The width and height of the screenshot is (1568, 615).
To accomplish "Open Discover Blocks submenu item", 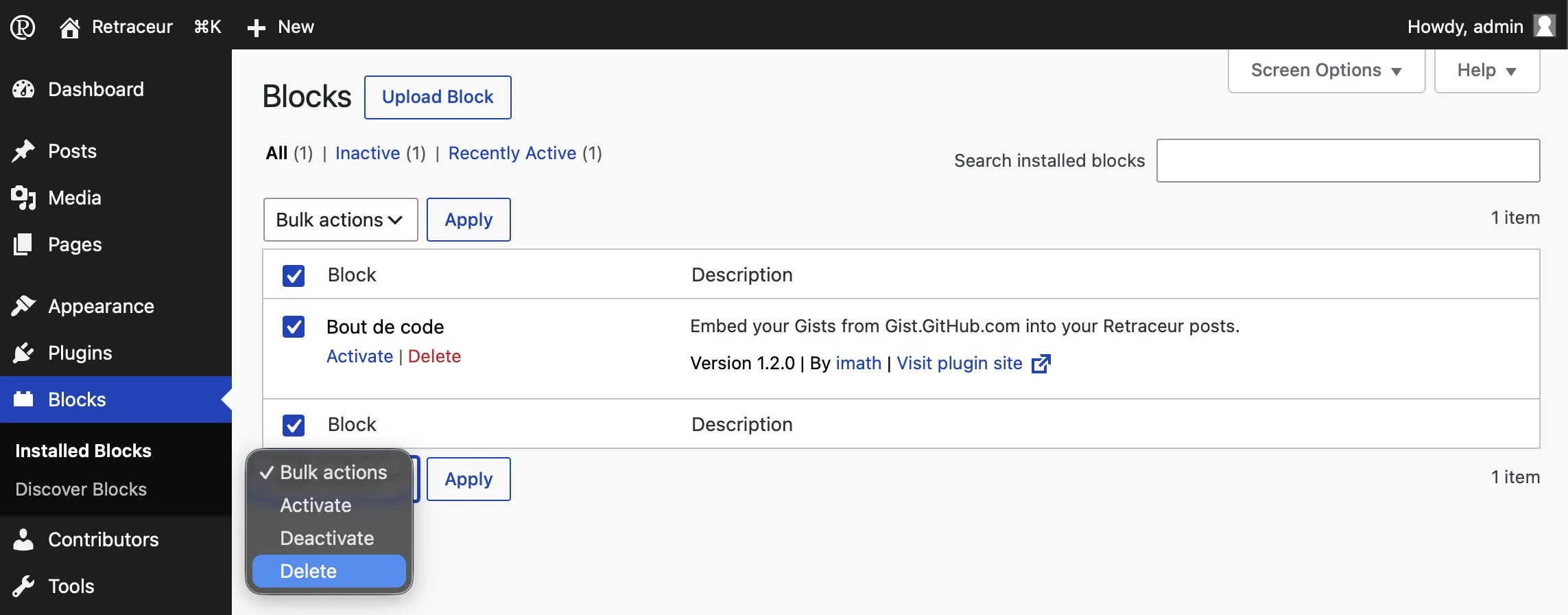I will (81, 489).
